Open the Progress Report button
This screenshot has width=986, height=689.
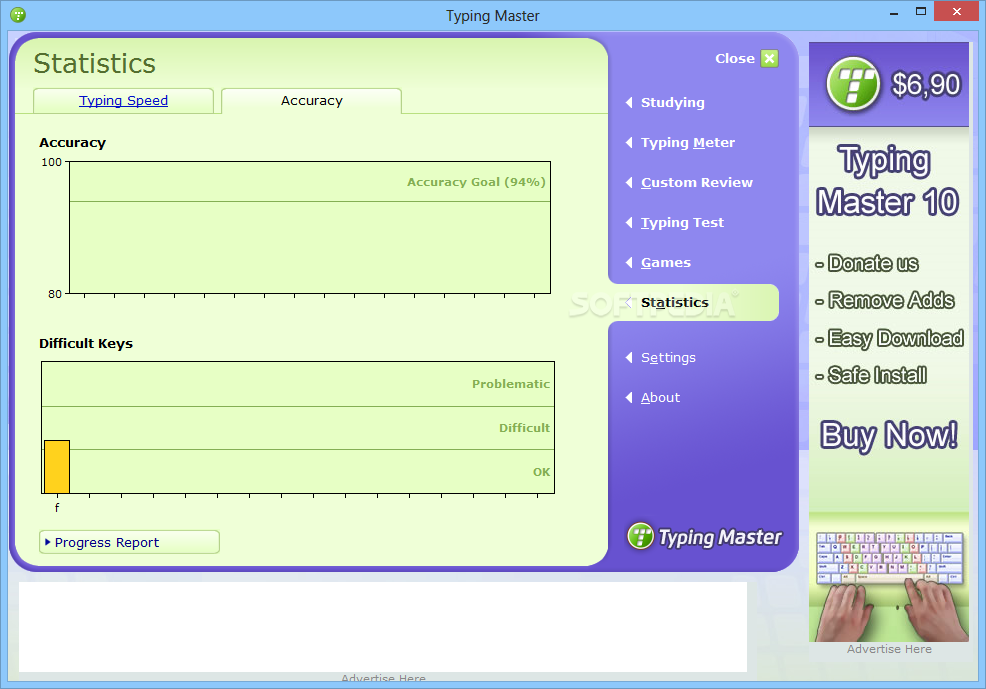click(130, 542)
